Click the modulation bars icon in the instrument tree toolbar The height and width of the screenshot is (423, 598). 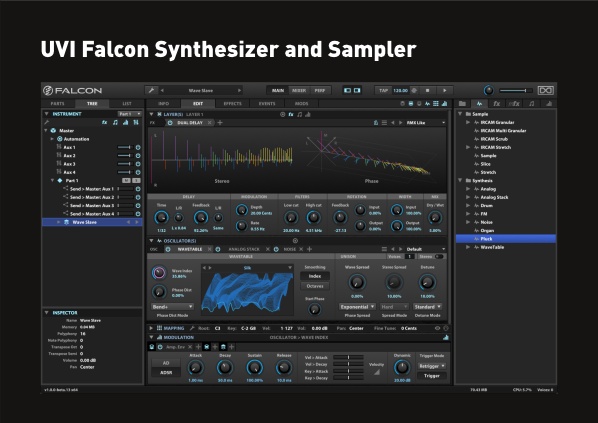pos(125,122)
